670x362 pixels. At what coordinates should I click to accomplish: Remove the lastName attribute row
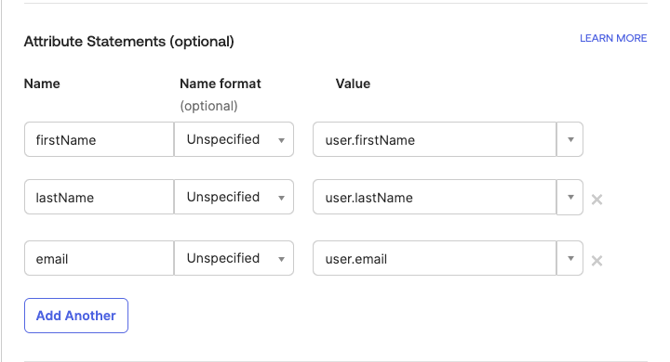[x=597, y=199]
